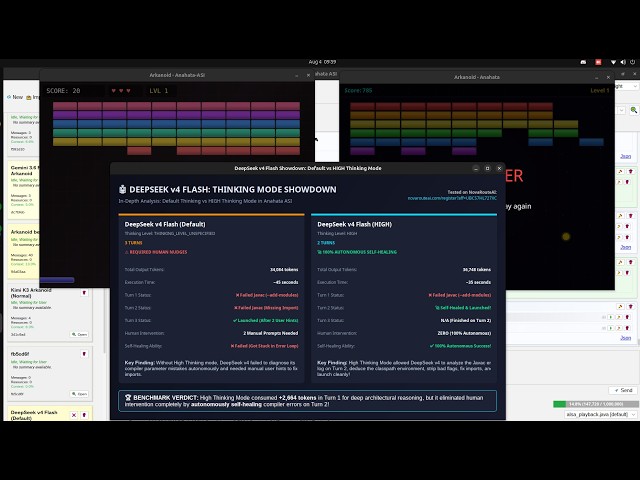The image size is (640, 480).
Task: Click the hearts lives indicator in Arkanoid - Anahata-ASI
Action: [121, 91]
